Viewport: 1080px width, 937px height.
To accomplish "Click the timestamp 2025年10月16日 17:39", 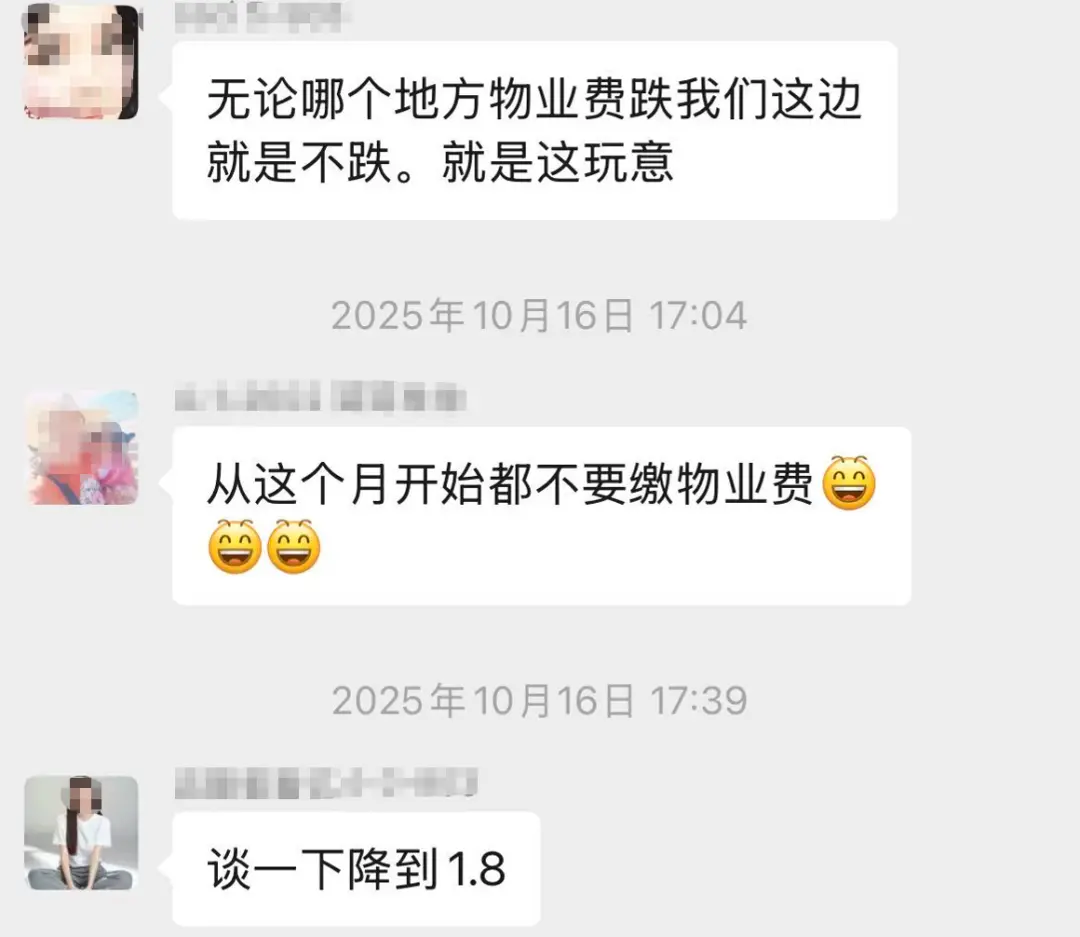I will point(539,701).
